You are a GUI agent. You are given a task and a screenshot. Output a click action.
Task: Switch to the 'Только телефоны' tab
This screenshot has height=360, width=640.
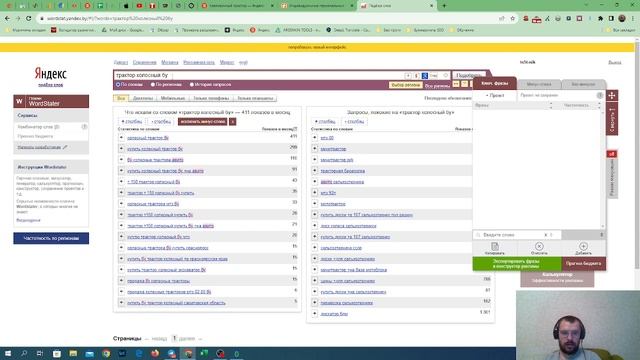(x=211, y=98)
